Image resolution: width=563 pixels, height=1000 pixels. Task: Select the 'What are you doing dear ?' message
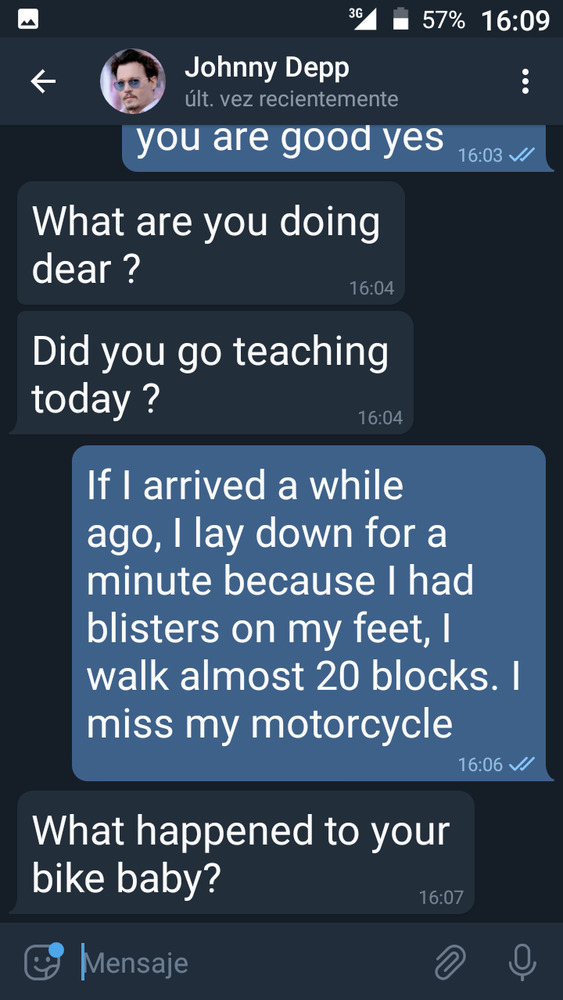click(211, 243)
